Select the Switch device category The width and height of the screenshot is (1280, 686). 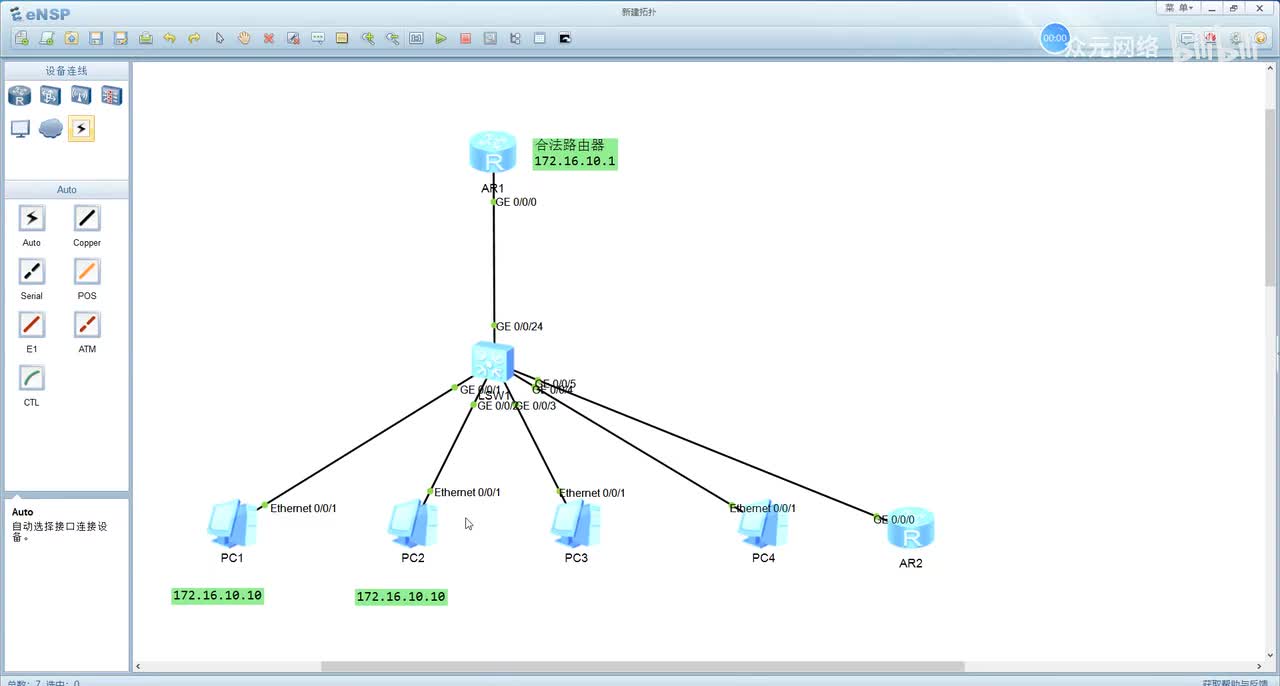click(x=50, y=96)
